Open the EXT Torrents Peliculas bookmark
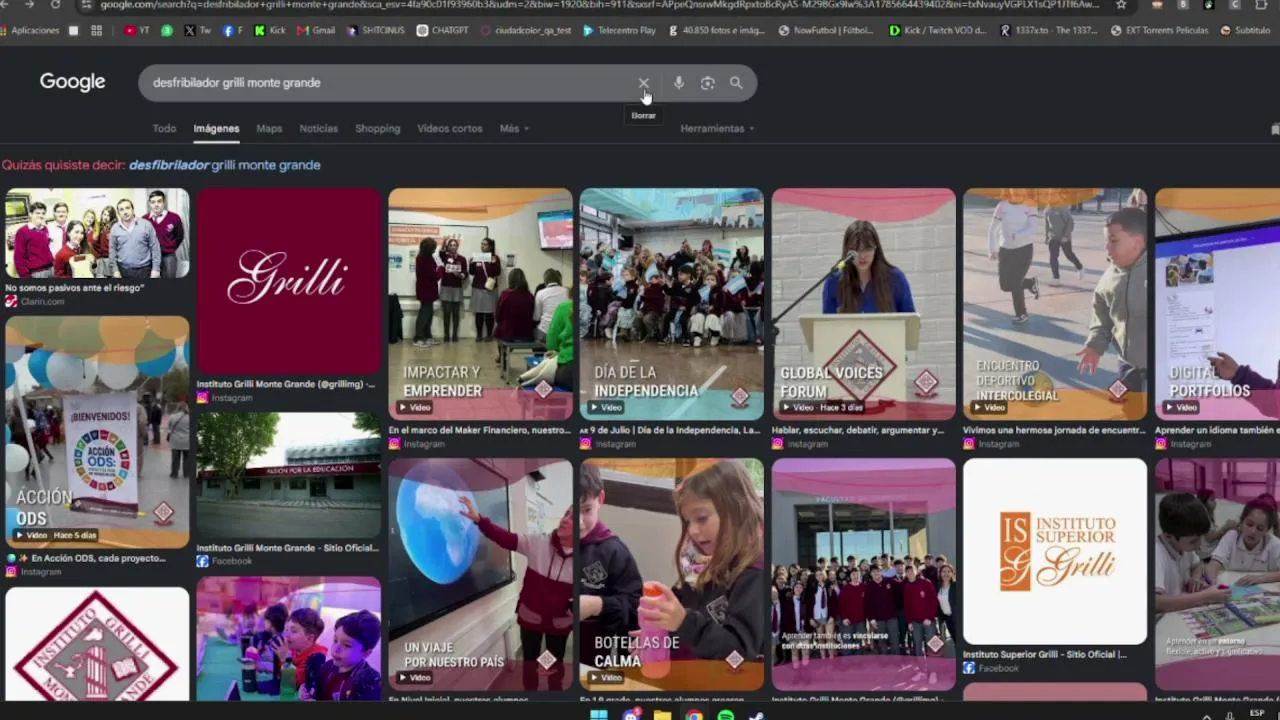This screenshot has height=720, width=1280. [1159, 31]
